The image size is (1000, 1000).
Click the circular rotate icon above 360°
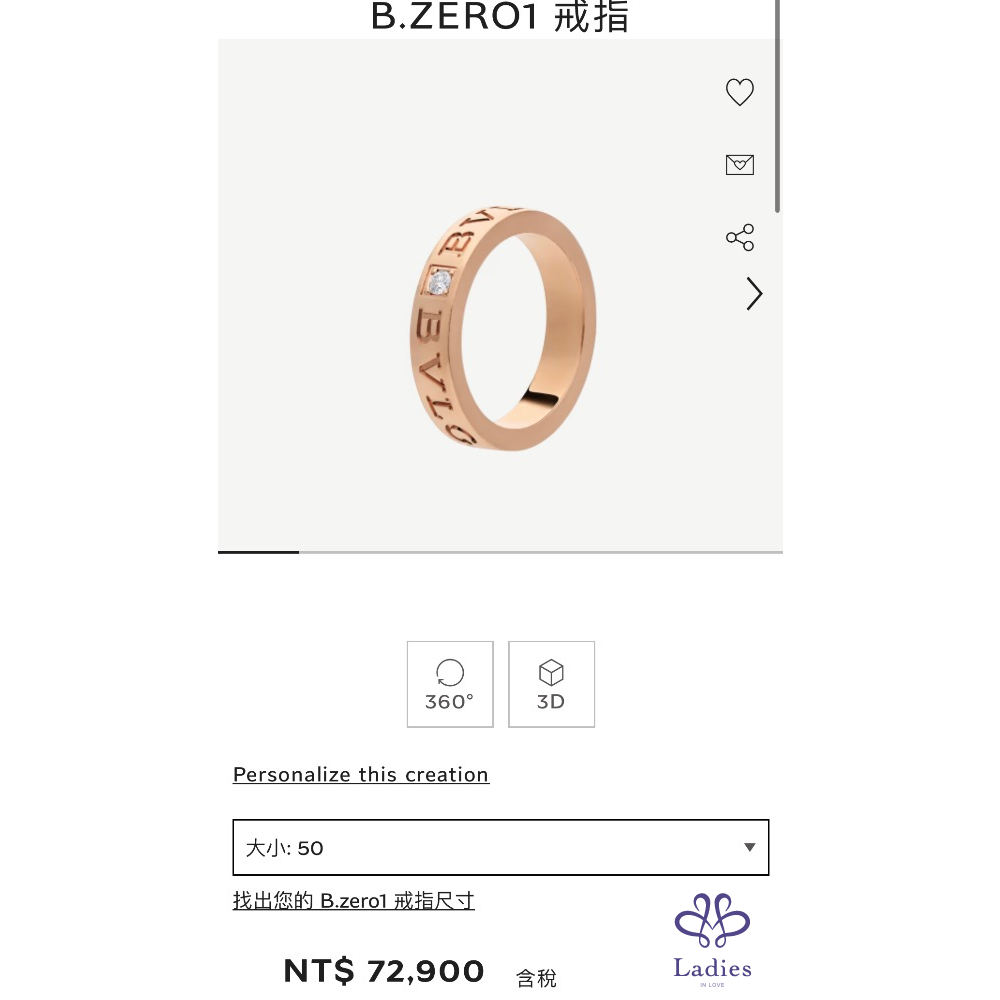(x=450, y=672)
